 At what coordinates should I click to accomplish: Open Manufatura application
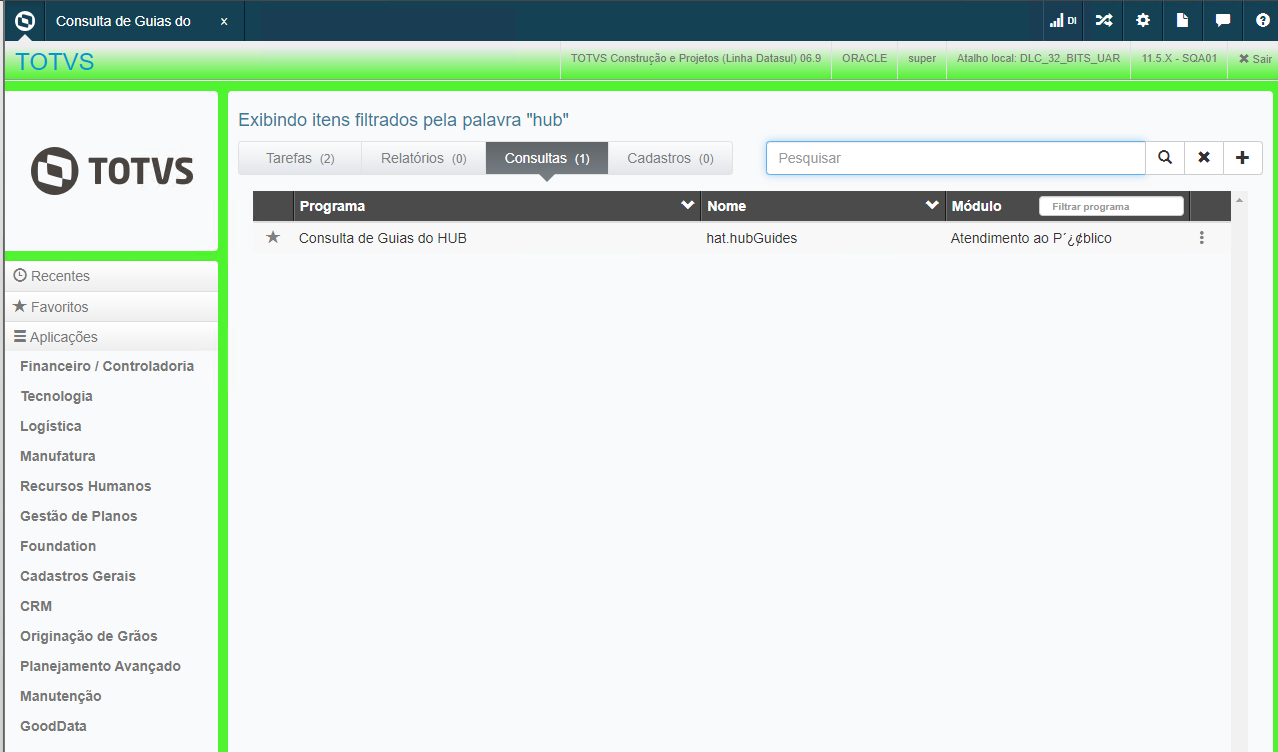[x=58, y=456]
